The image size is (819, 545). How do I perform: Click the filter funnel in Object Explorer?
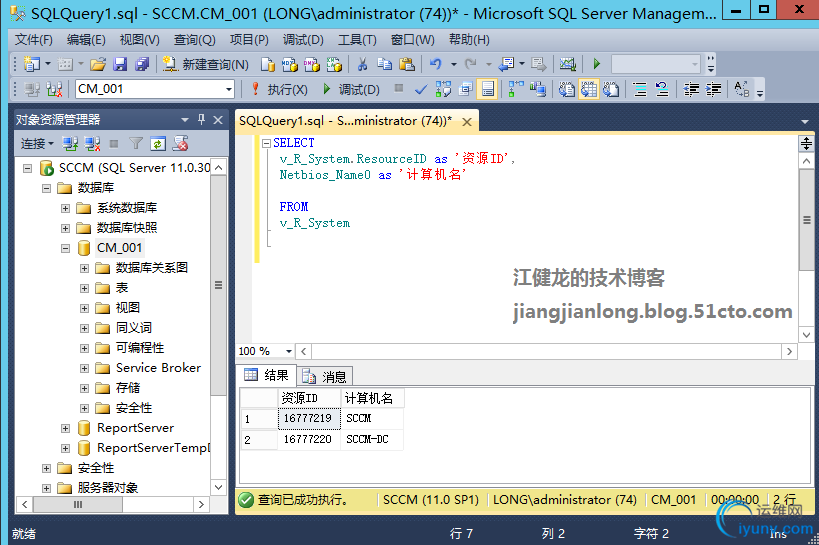pyautogui.click(x=136, y=144)
